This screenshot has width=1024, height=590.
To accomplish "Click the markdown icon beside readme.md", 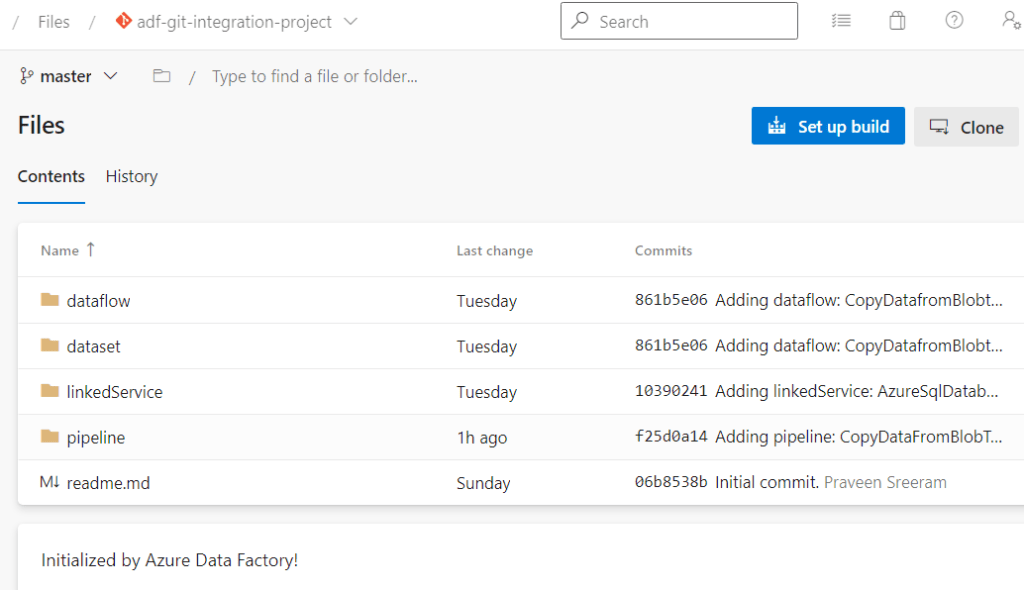I will (47, 482).
